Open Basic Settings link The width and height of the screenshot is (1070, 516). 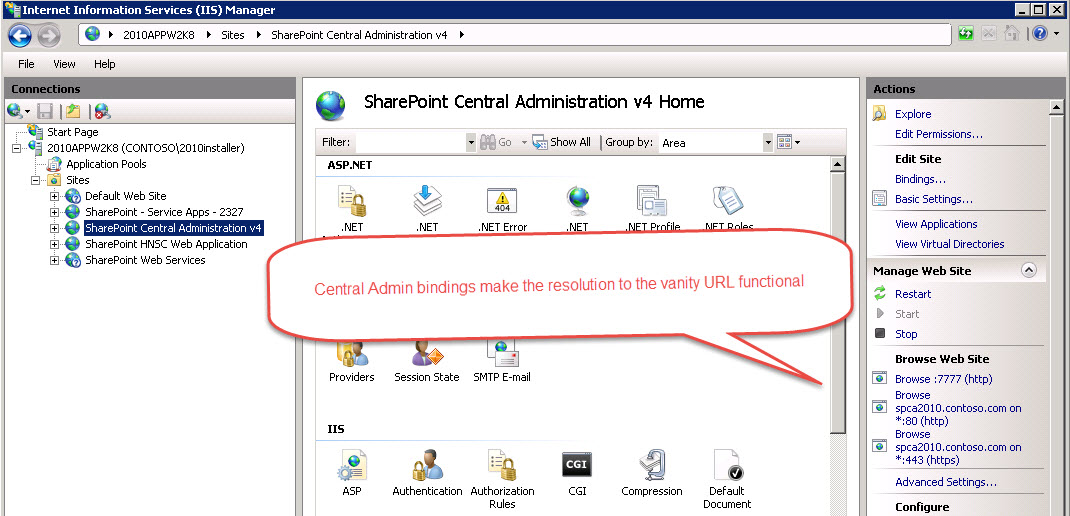pyautogui.click(x=934, y=199)
